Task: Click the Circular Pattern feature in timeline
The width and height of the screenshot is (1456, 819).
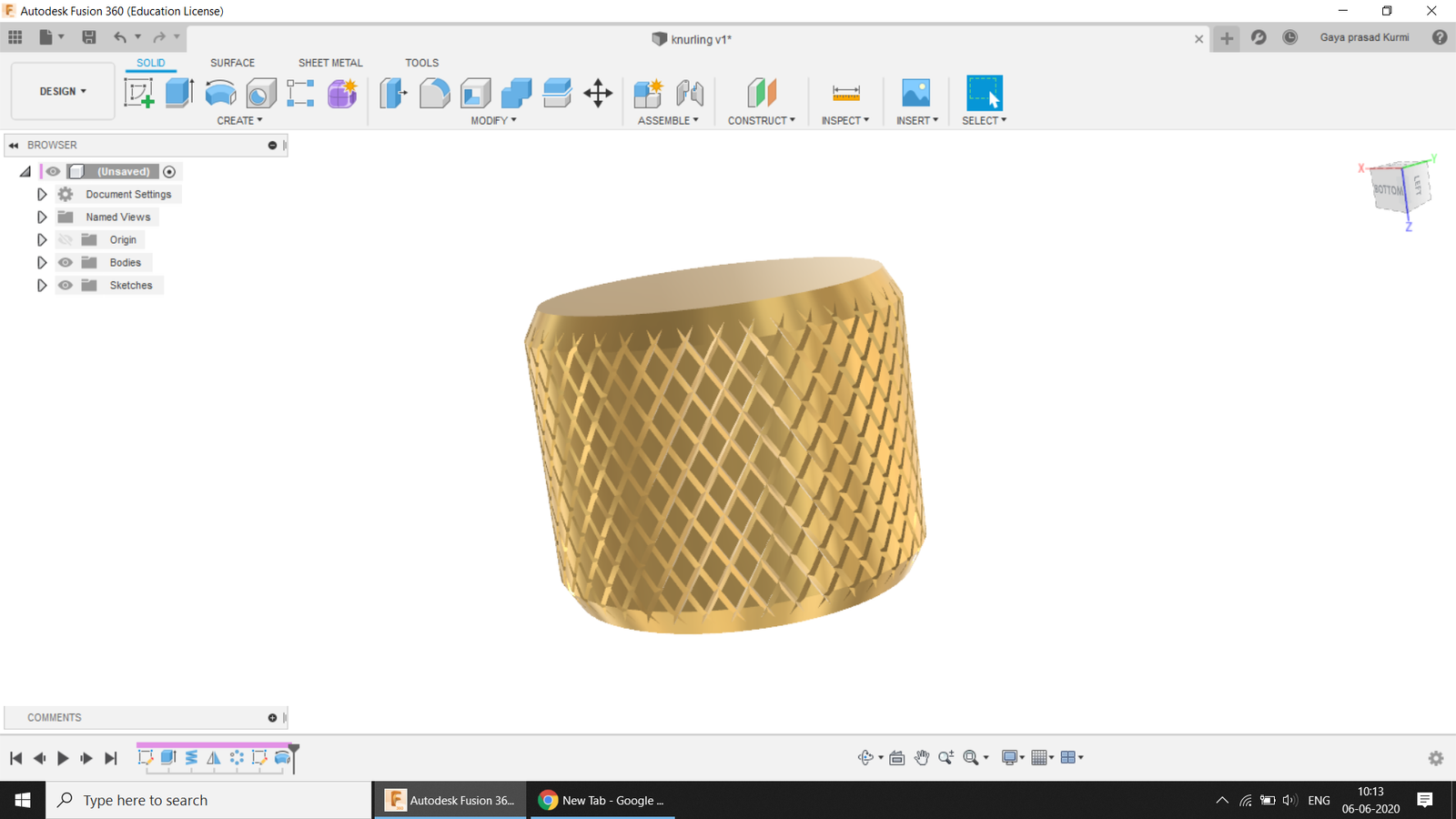Action: pos(237,757)
